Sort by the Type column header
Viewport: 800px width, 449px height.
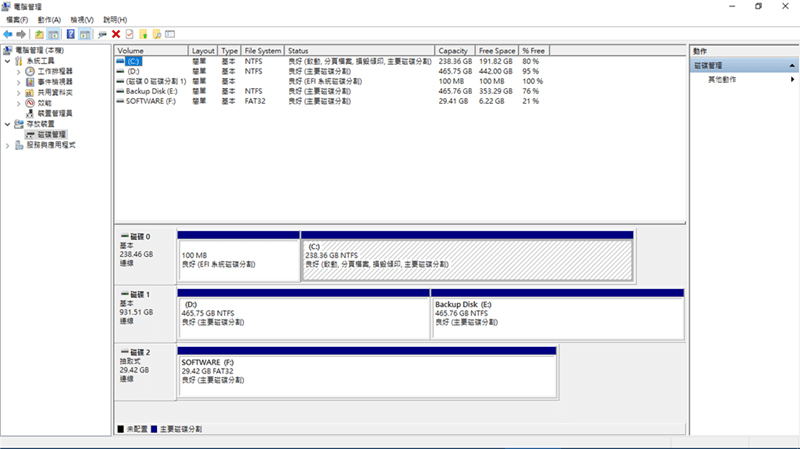[230, 51]
